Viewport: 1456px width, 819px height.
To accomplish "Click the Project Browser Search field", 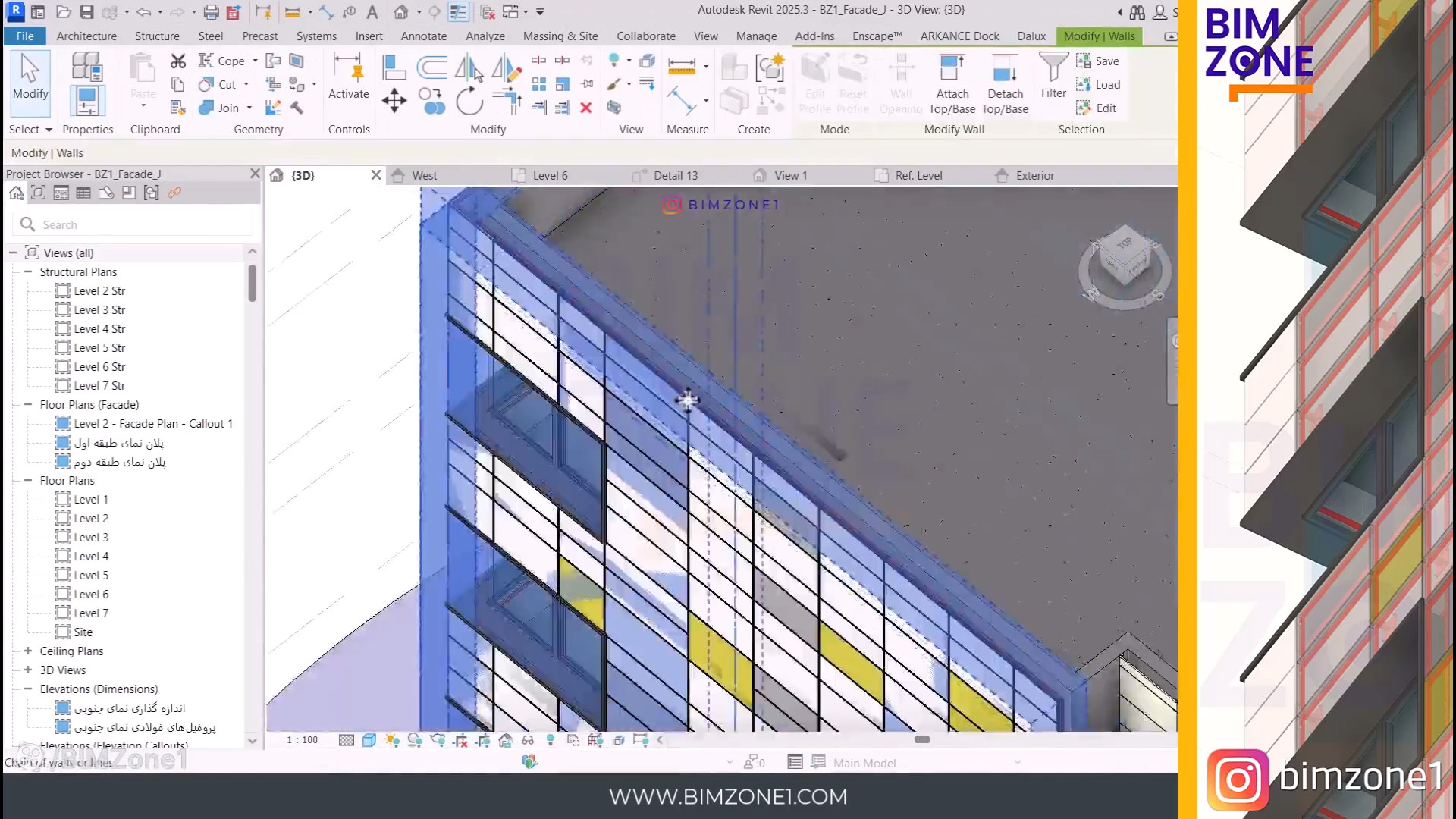I will (x=133, y=224).
